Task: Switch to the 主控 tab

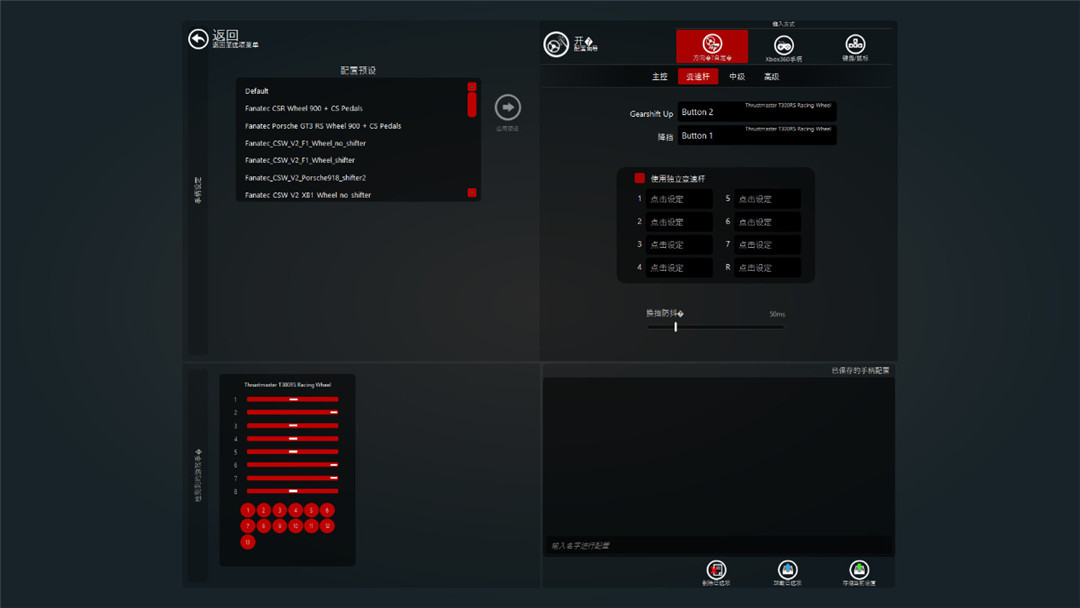Action: click(x=660, y=76)
